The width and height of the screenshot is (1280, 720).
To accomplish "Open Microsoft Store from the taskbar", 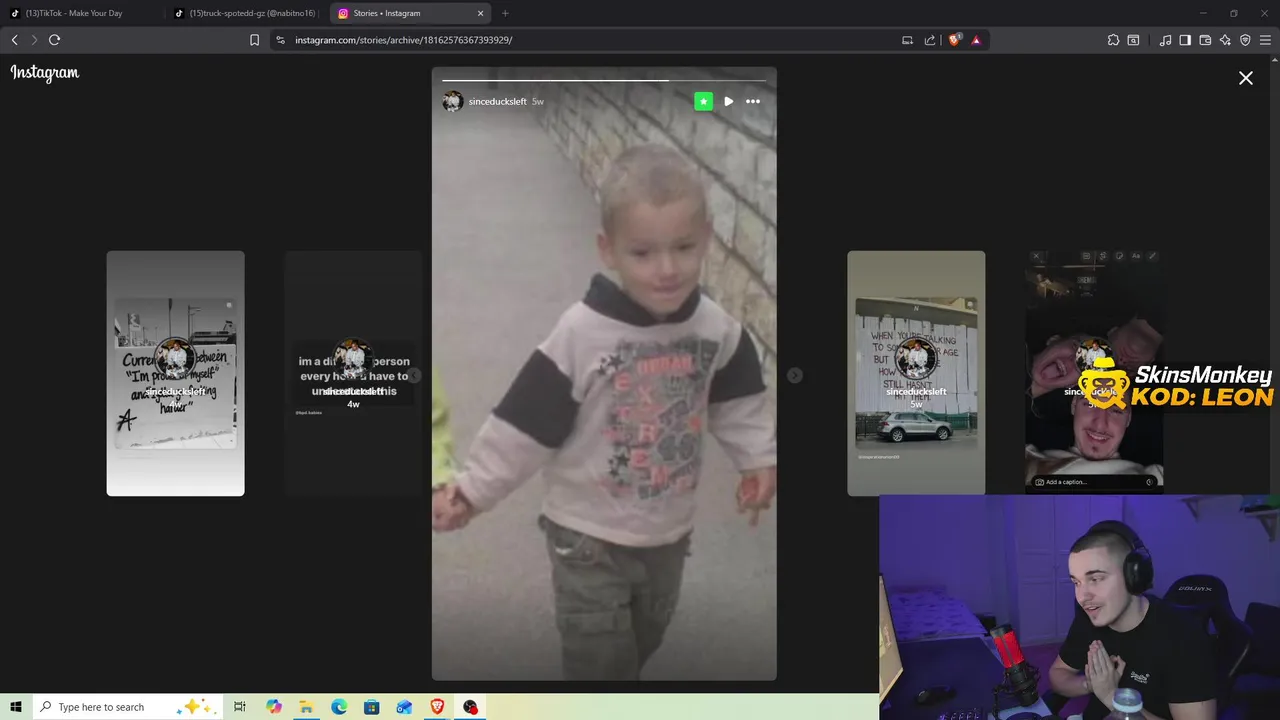I will [371, 707].
